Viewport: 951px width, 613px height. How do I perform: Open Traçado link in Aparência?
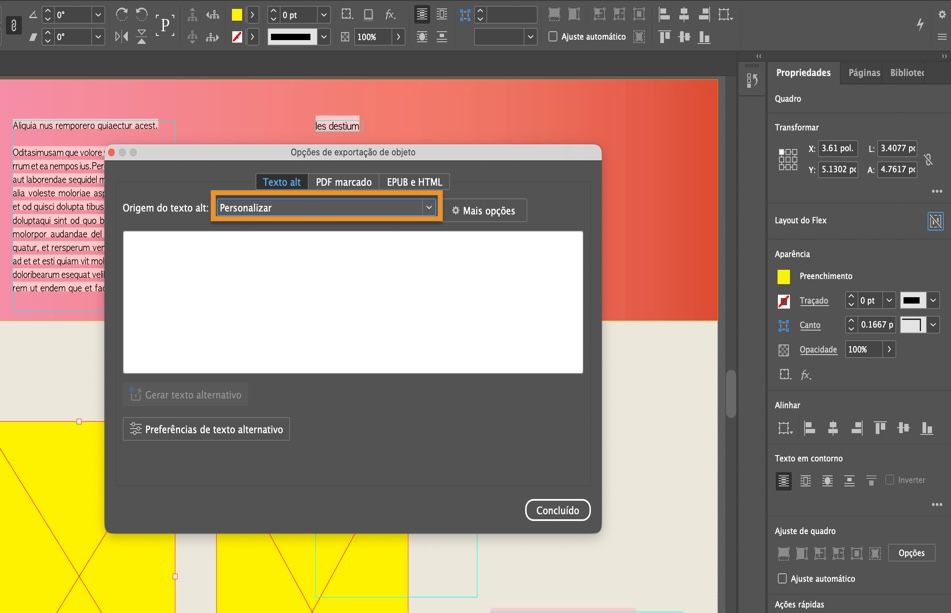[x=813, y=301]
